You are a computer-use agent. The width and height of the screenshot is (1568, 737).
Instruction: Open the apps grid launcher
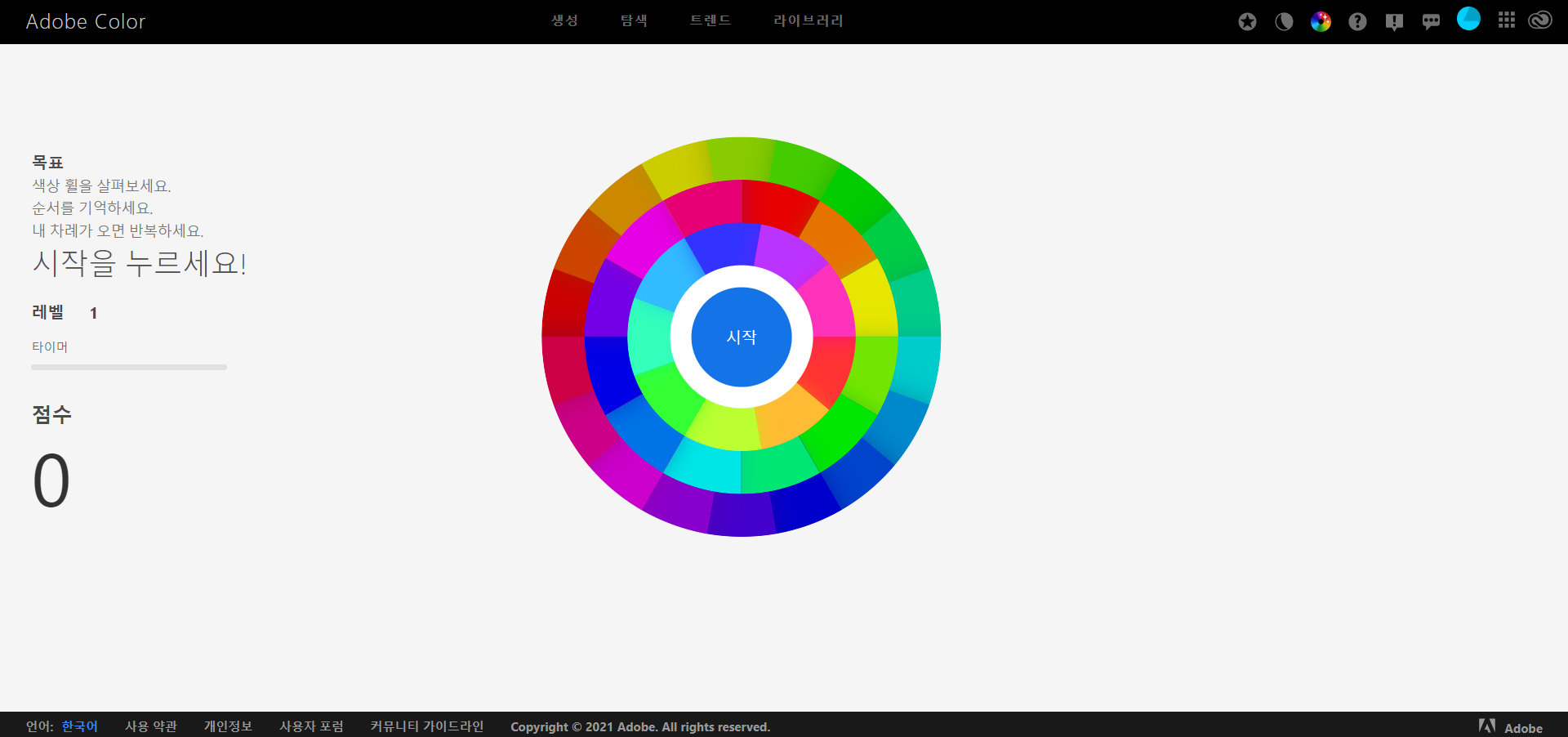(1507, 20)
